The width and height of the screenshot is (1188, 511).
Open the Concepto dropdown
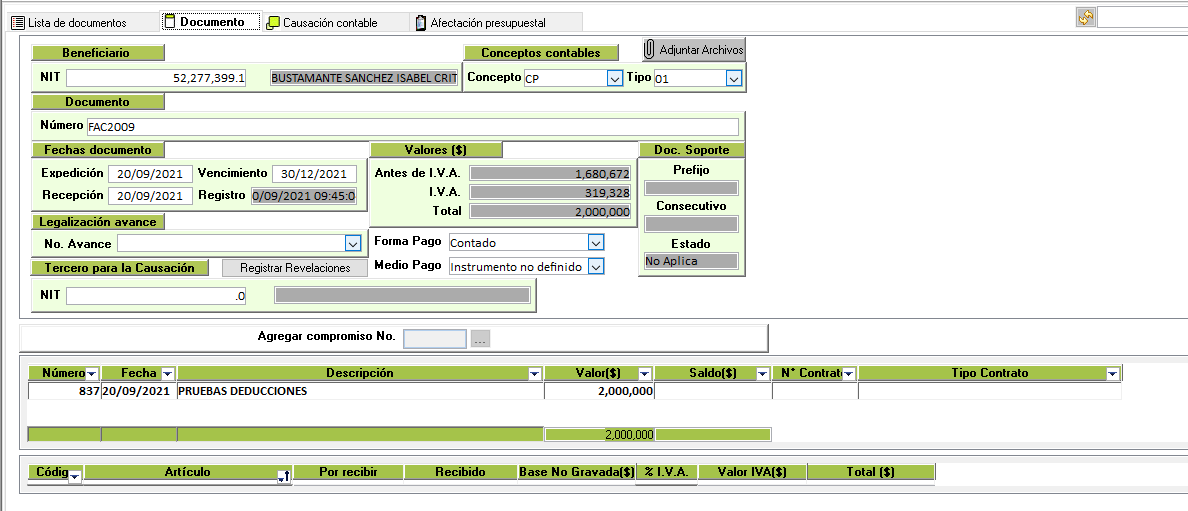[614, 78]
